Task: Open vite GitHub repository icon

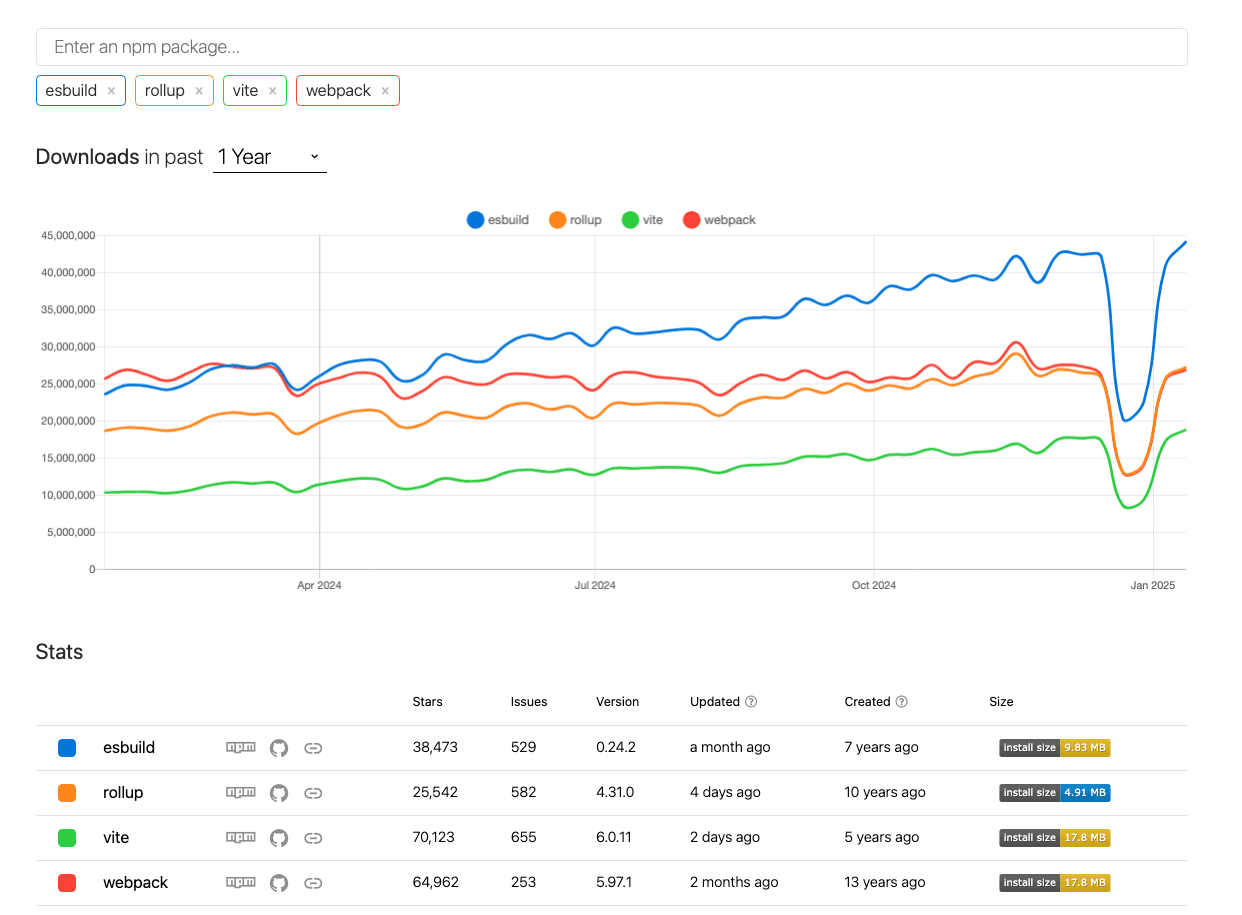Action: 279,837
